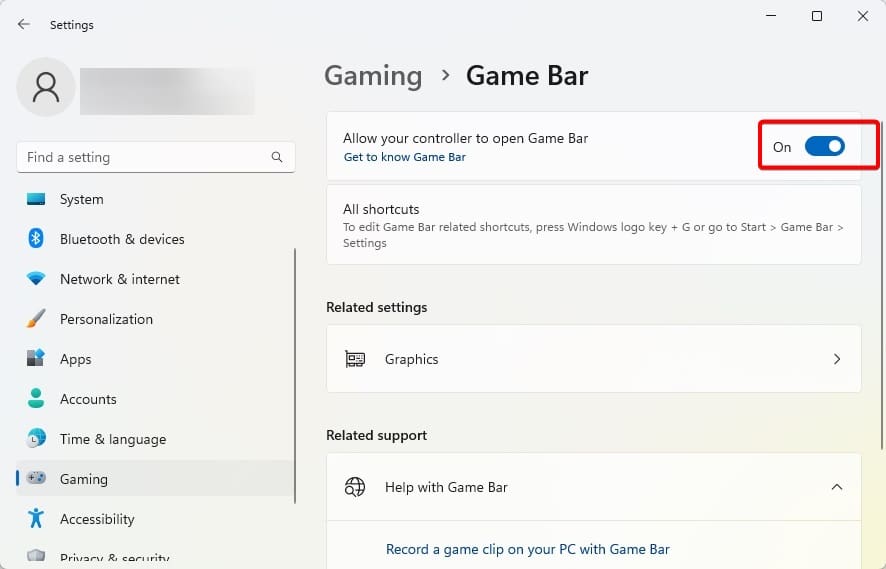Click the System monitor icon
The width and height of the screenshot is (886, 569).
click(36, 199)
